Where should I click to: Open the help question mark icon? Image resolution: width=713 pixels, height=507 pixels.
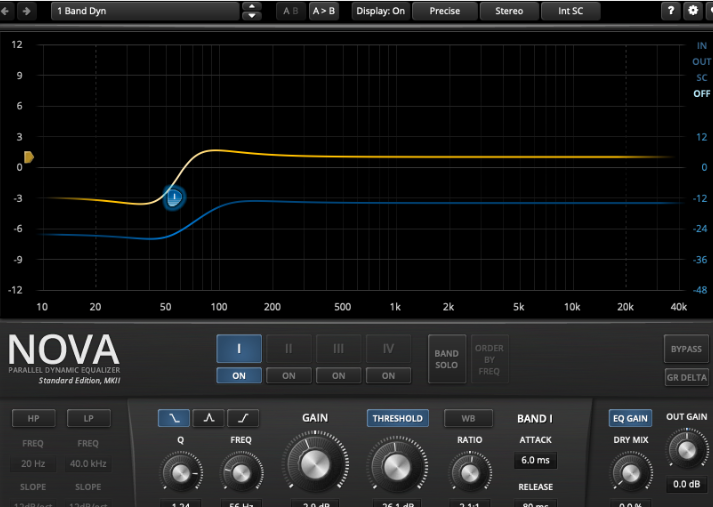(x=671, y=11)
